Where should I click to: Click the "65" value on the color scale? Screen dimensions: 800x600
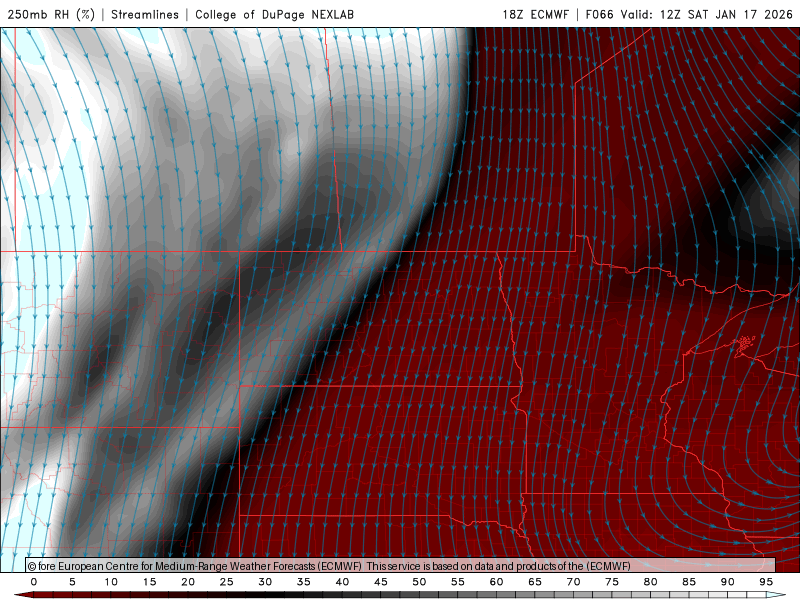click(x=535, y=582)
